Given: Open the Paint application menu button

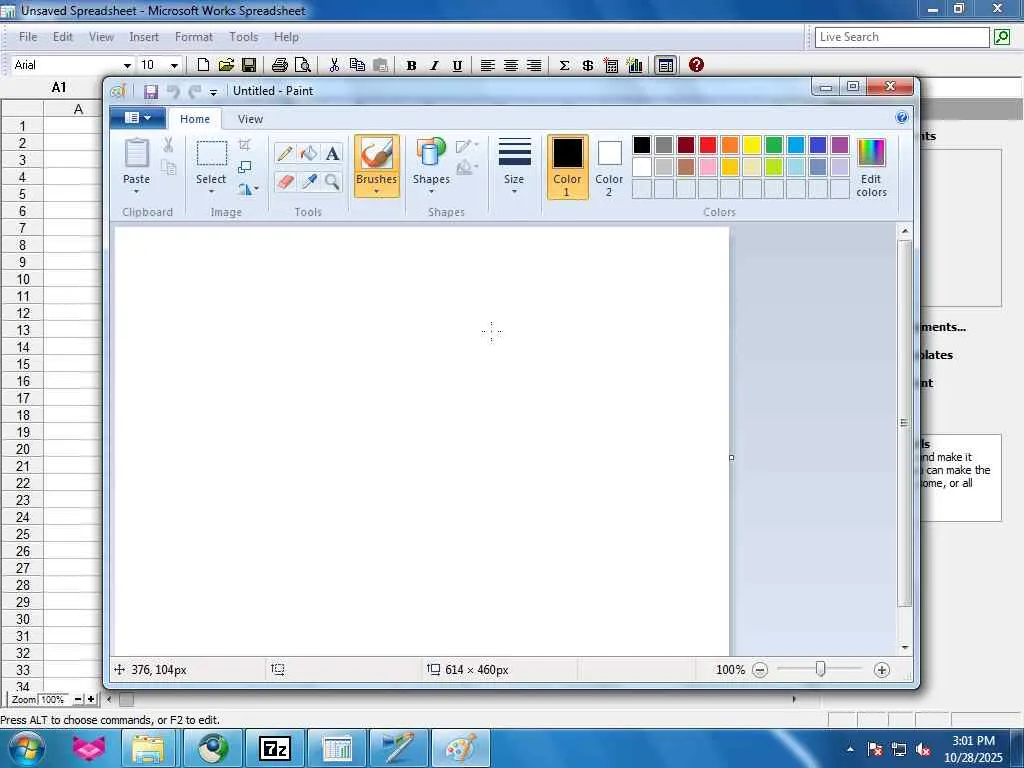Looking at the screenshot, I should (x=137, y=118).
